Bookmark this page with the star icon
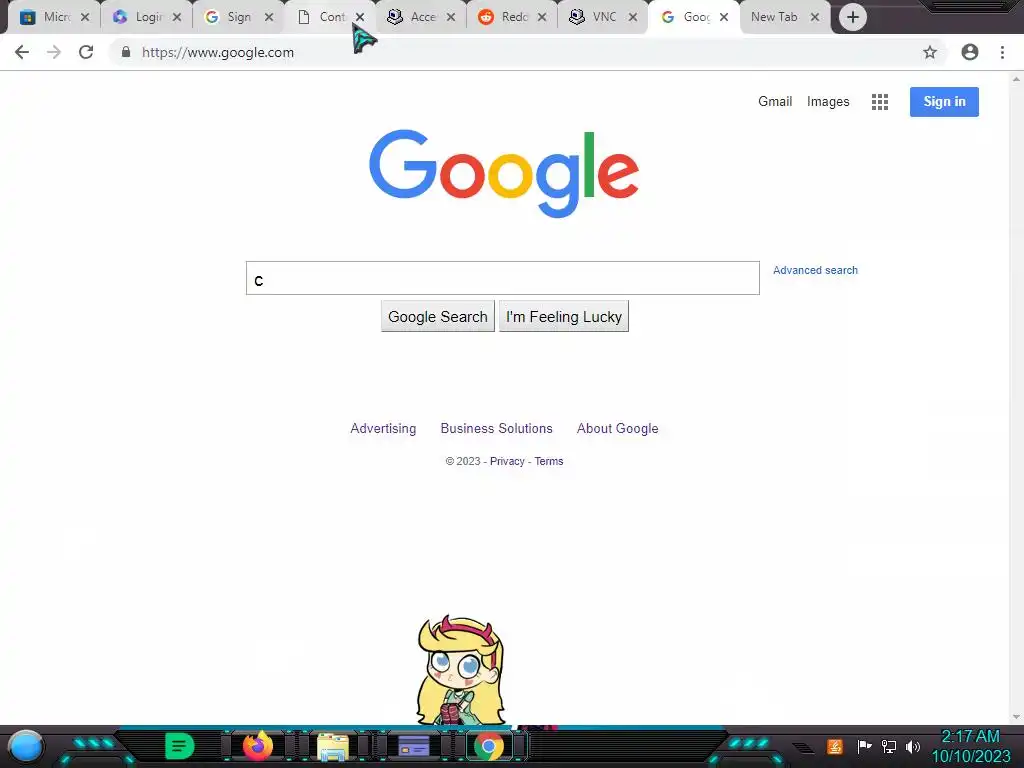1024x768 pixels. (930, 52)
